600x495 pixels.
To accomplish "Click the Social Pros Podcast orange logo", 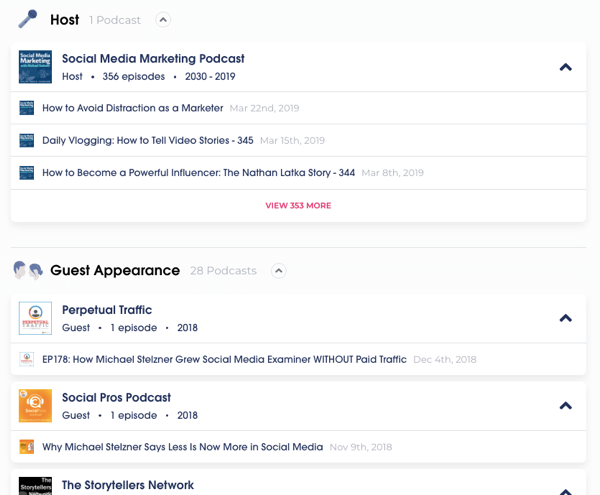I will (35, 406).
